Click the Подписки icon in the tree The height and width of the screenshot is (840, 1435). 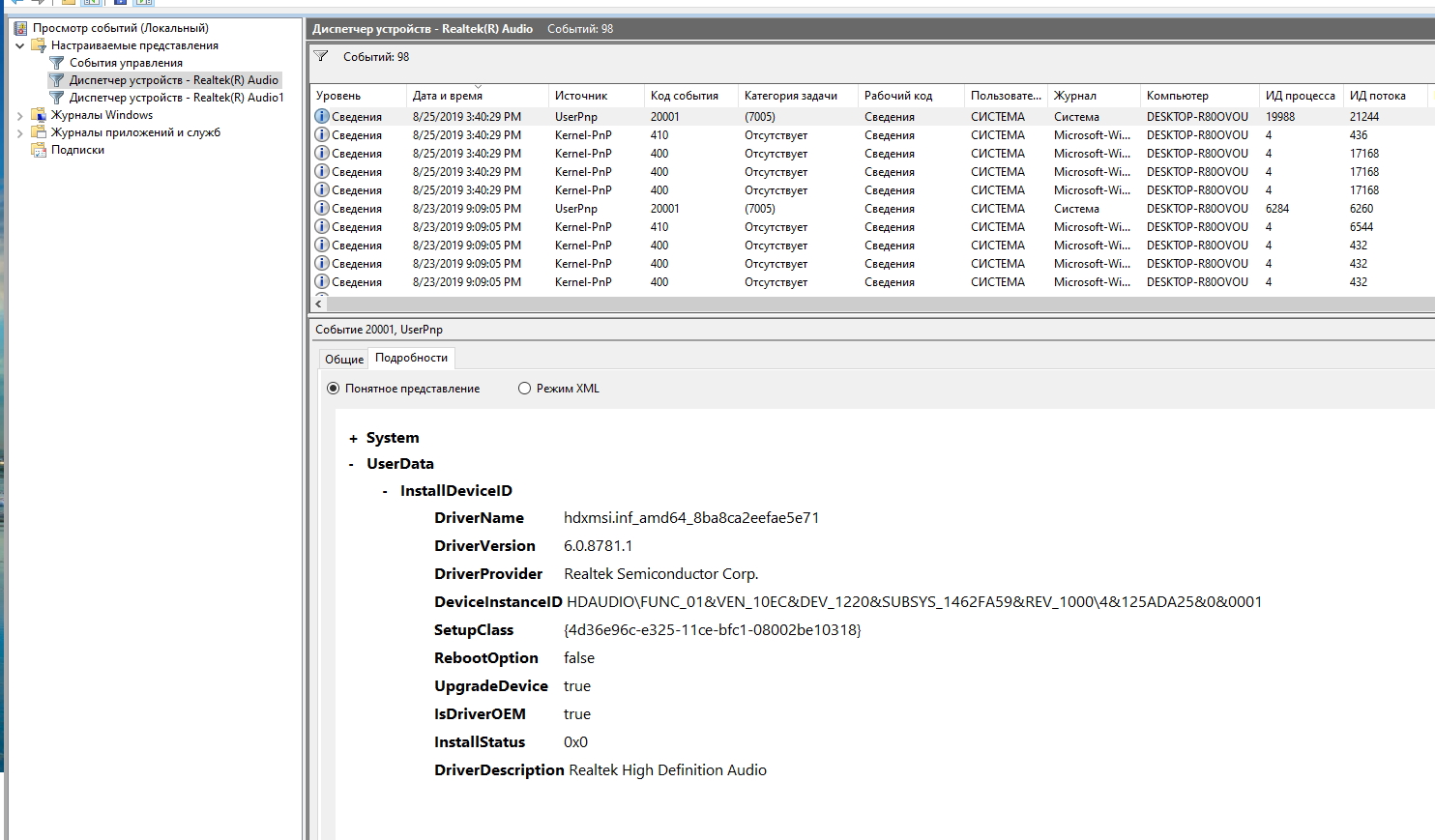(x=39, y=150)
